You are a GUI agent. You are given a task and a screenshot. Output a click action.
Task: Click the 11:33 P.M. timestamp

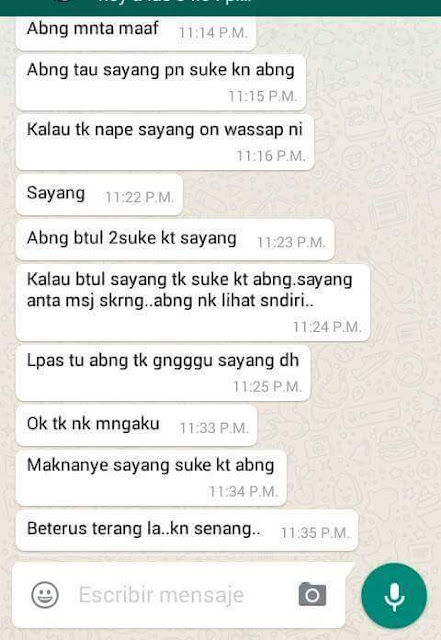214,428
